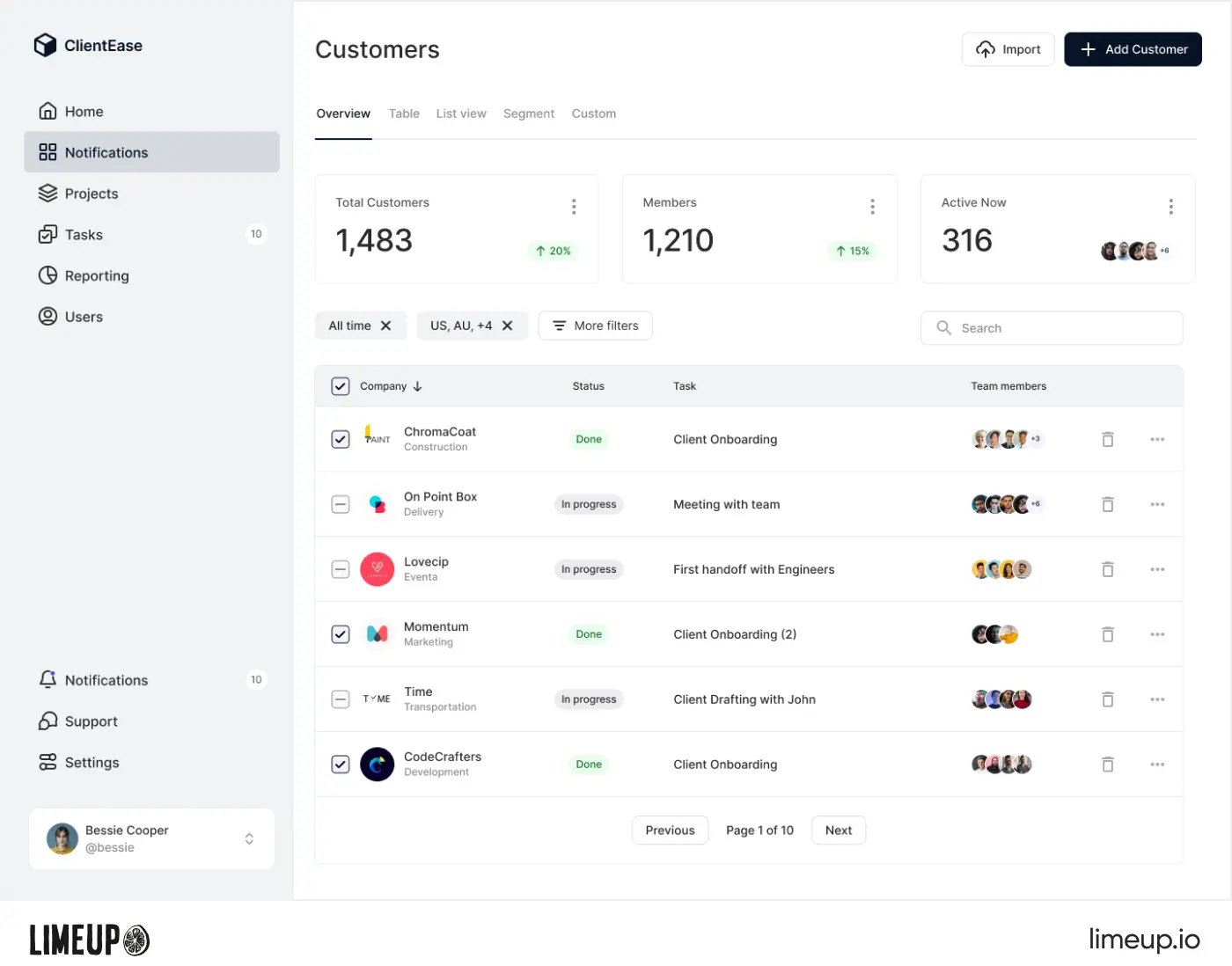Uncheck the Momentum row checkbox
Image resolution: width=1232 pixels, height=966 pixels.
340,633
